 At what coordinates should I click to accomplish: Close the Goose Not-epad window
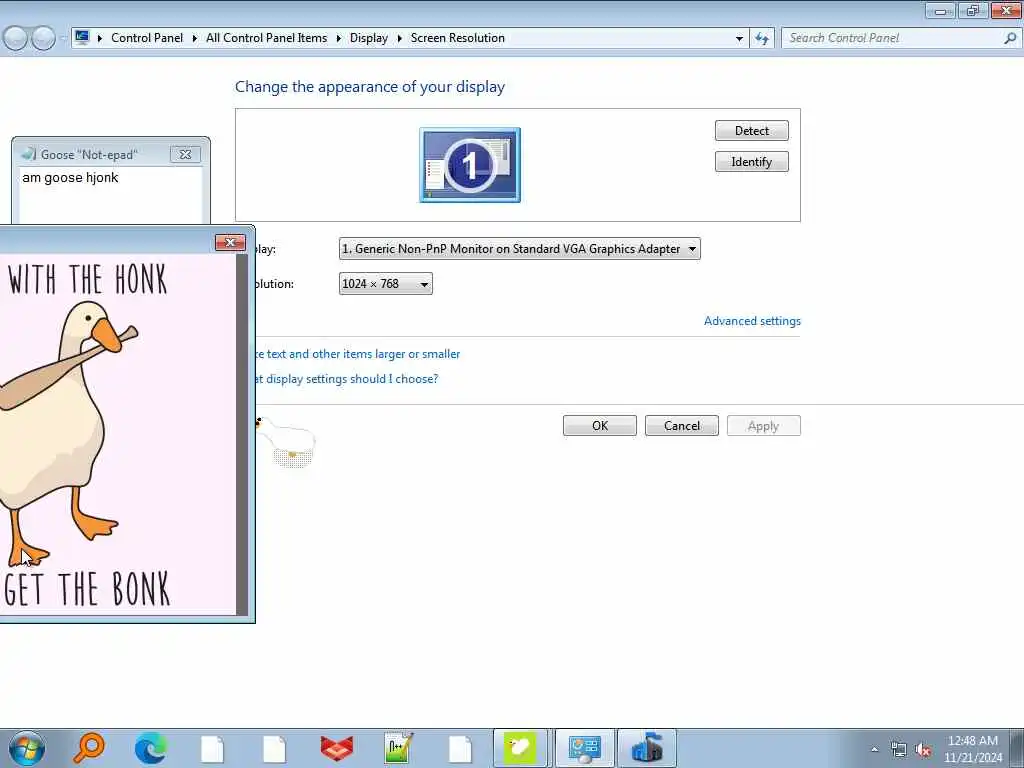click(185, 155)
